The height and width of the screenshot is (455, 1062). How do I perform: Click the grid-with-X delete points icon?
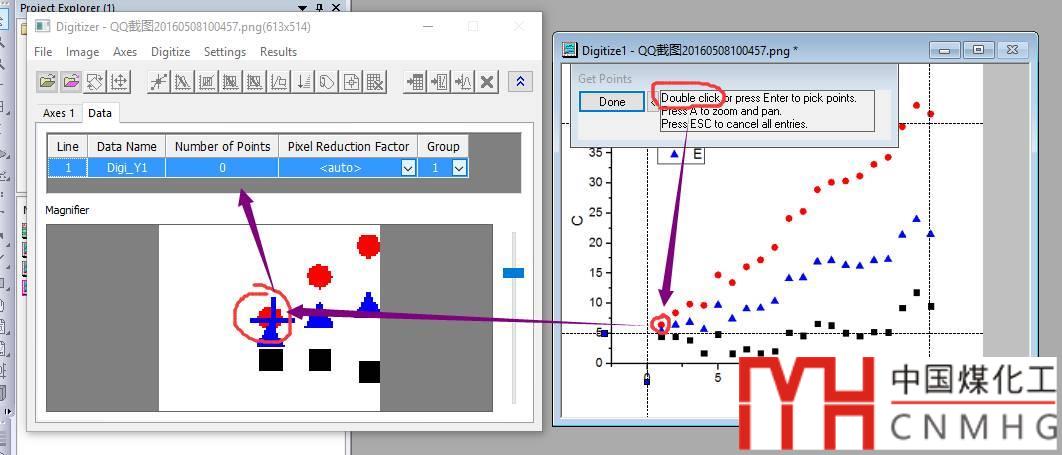[x=375, y=82]
